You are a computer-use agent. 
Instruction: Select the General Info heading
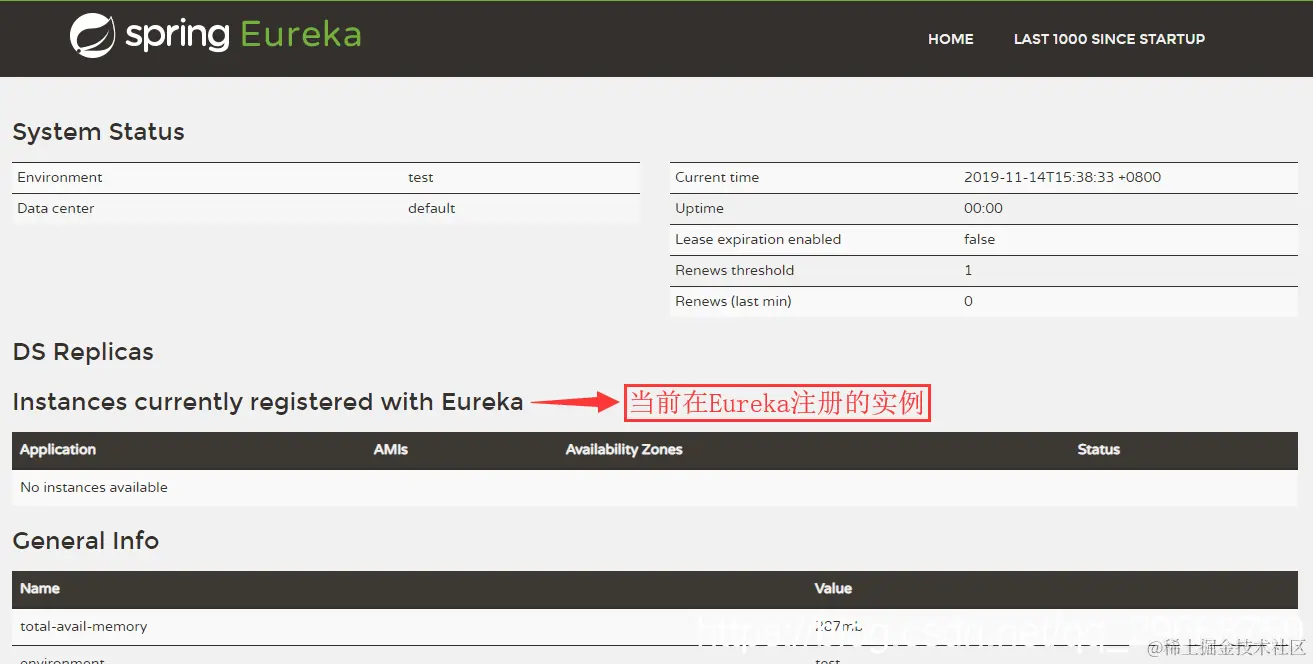coord(86,541)
